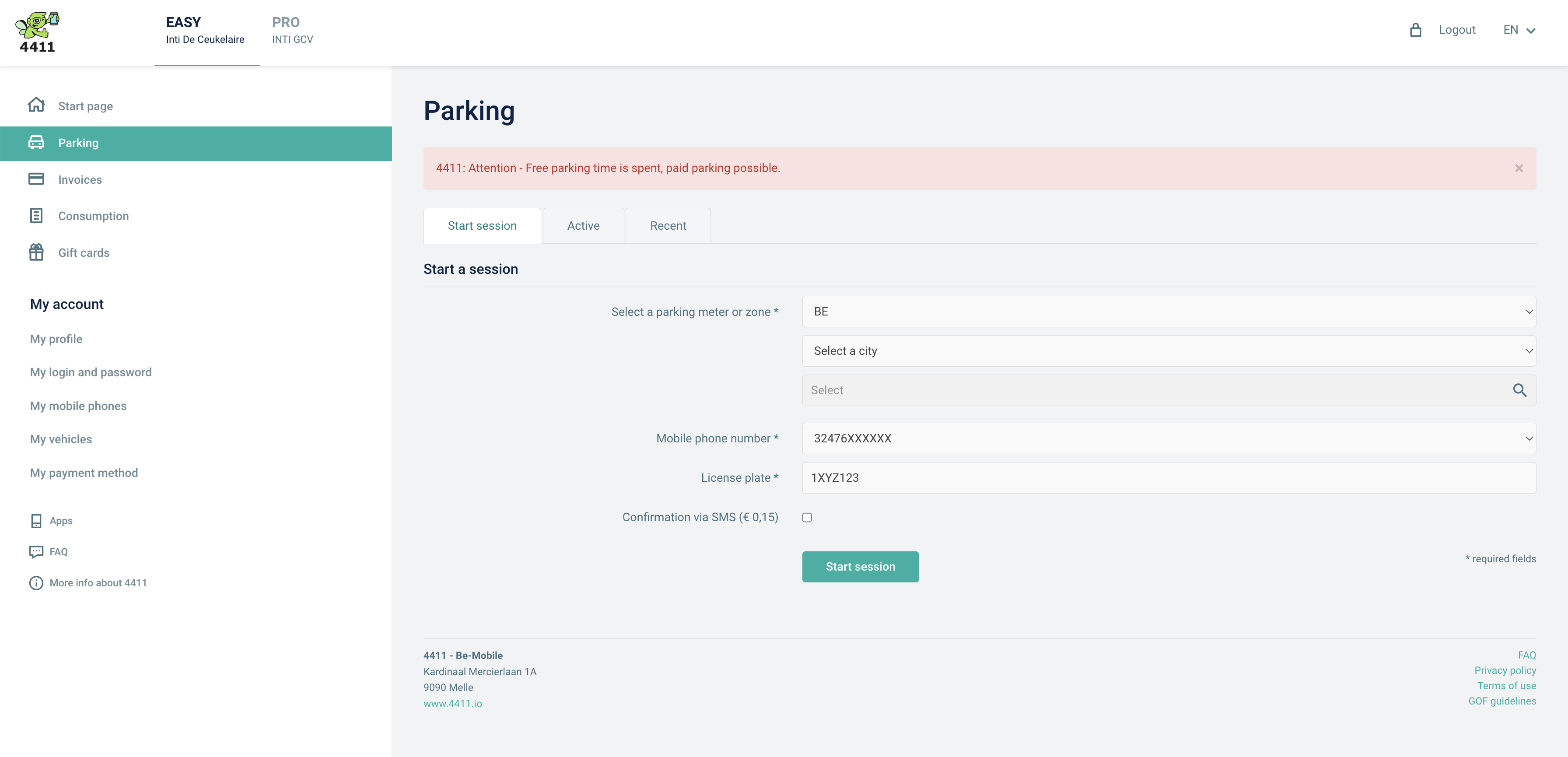
Task: Open My vehicles
Action: pos(61,439)
